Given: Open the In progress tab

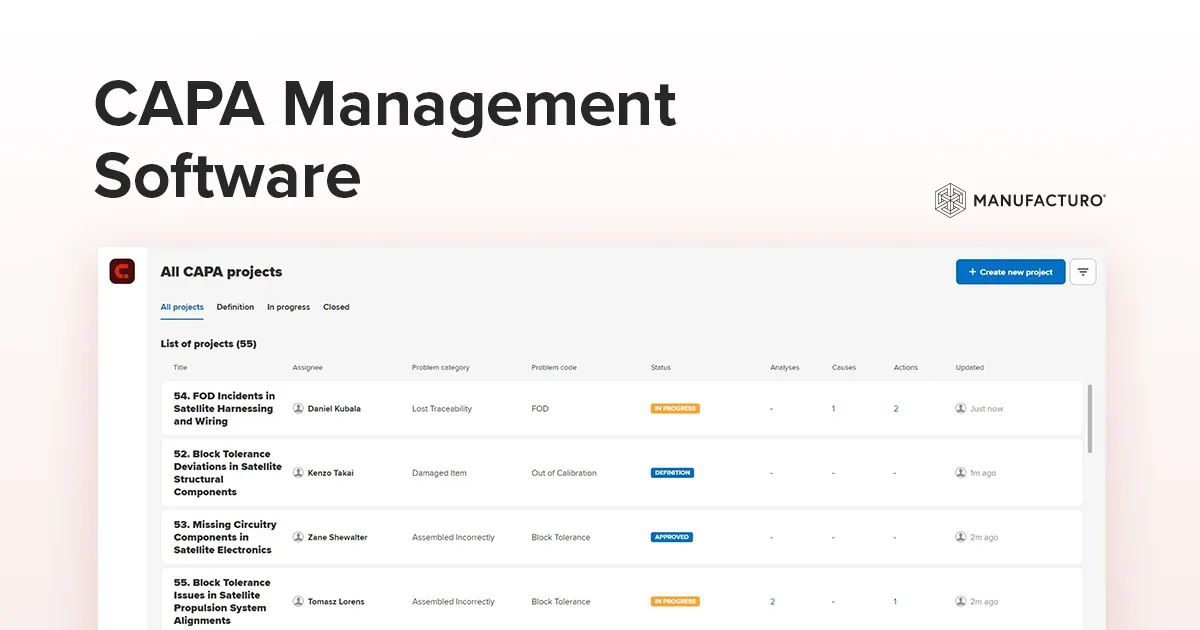Looking at the screenshot, I should click(288, 307).
